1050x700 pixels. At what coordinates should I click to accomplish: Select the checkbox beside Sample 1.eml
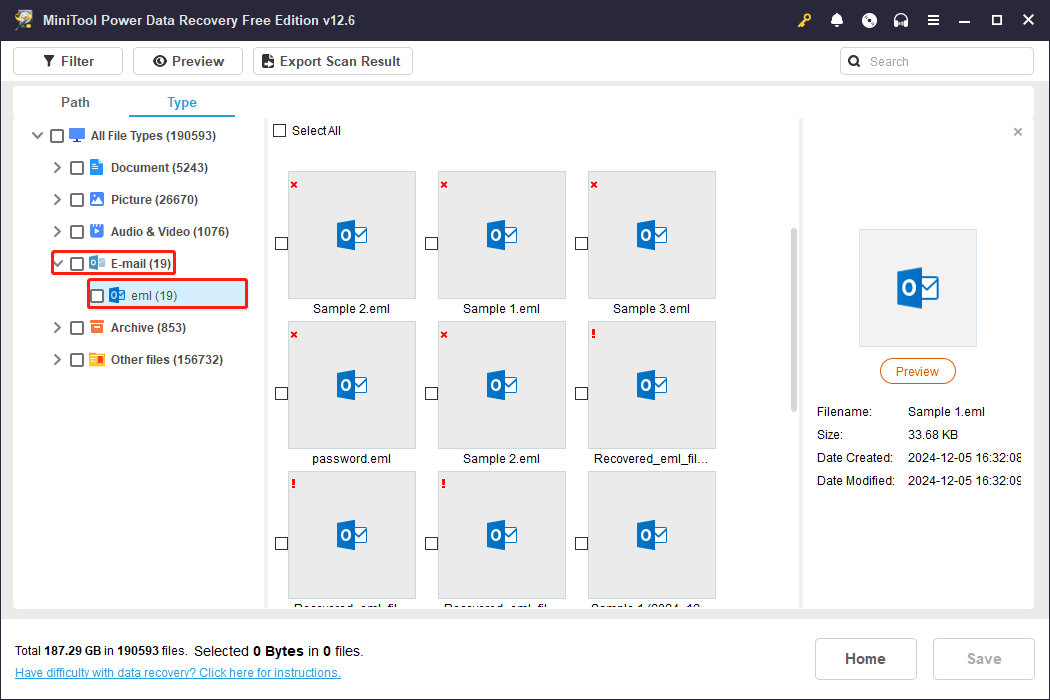[x=430, y=242]
